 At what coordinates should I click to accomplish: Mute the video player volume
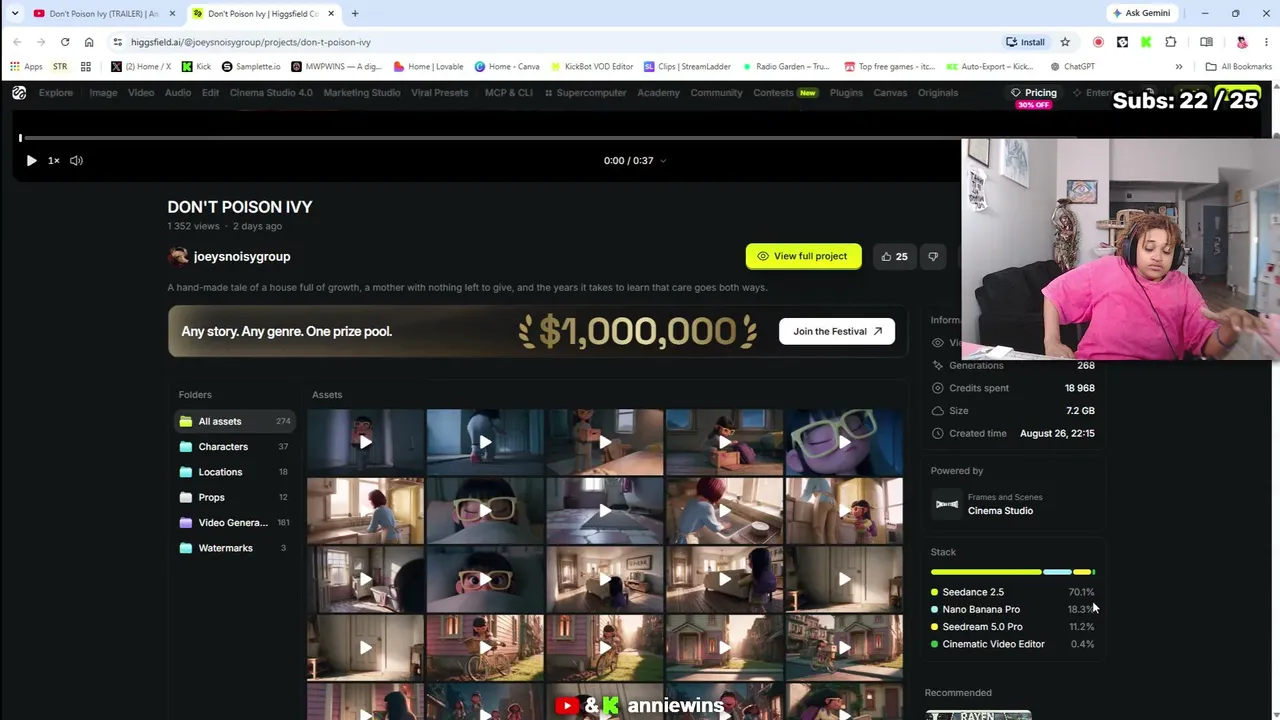click(76, 160)
